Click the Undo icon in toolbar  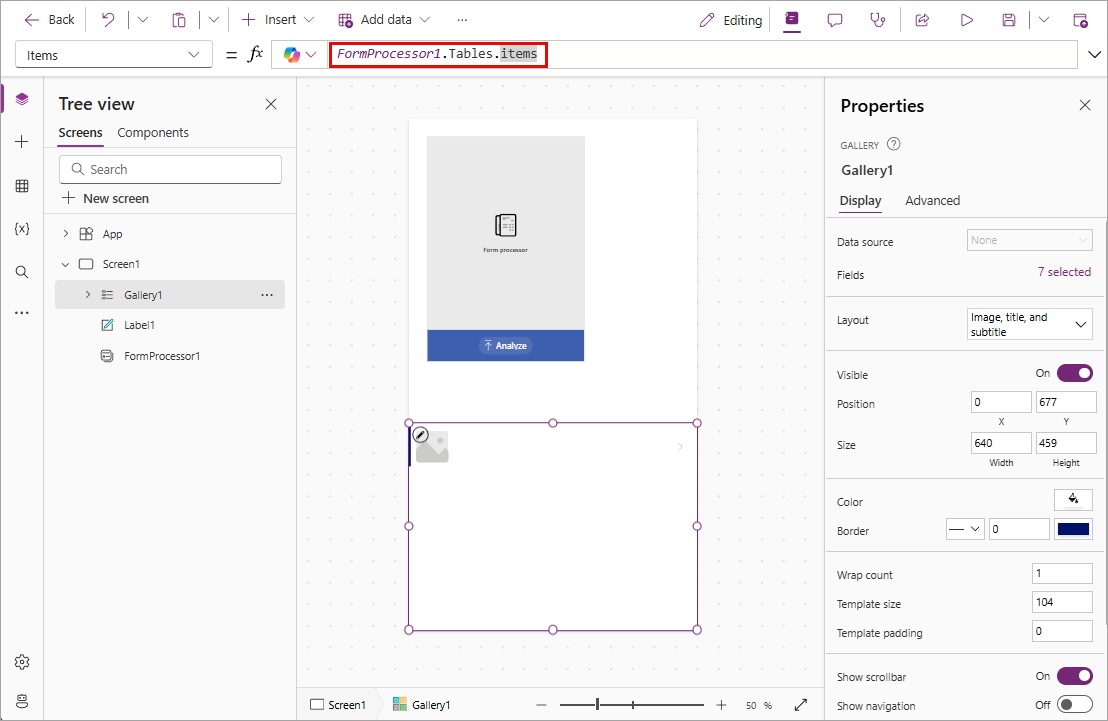[x=108, y=20]
